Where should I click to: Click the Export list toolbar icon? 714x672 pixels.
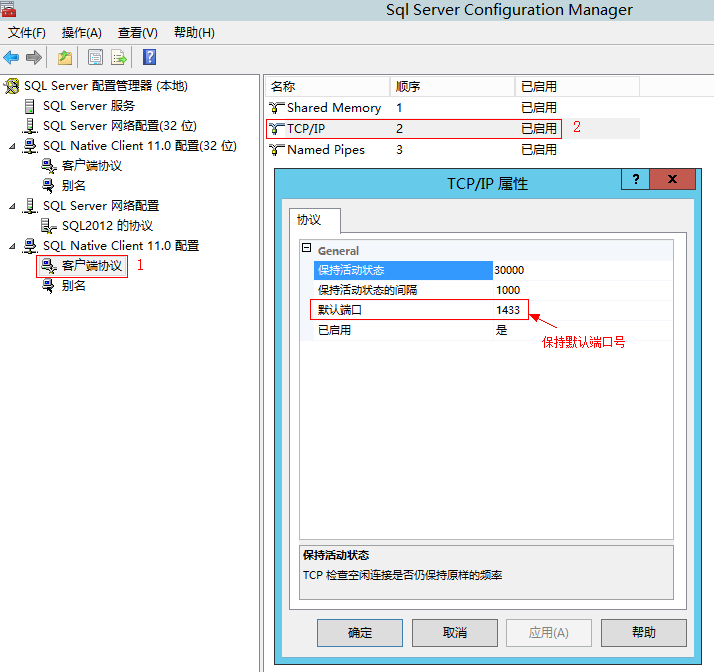click(x=119, y=57)
